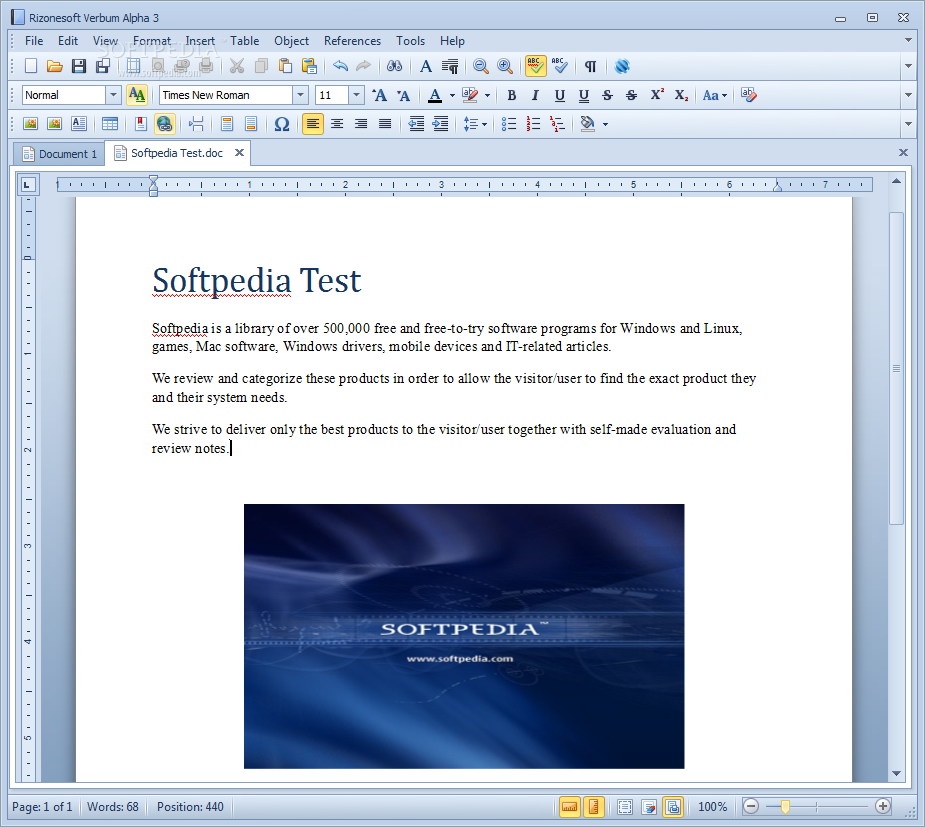Open the Font dialog icon (large A)

[x=426, y=66]
